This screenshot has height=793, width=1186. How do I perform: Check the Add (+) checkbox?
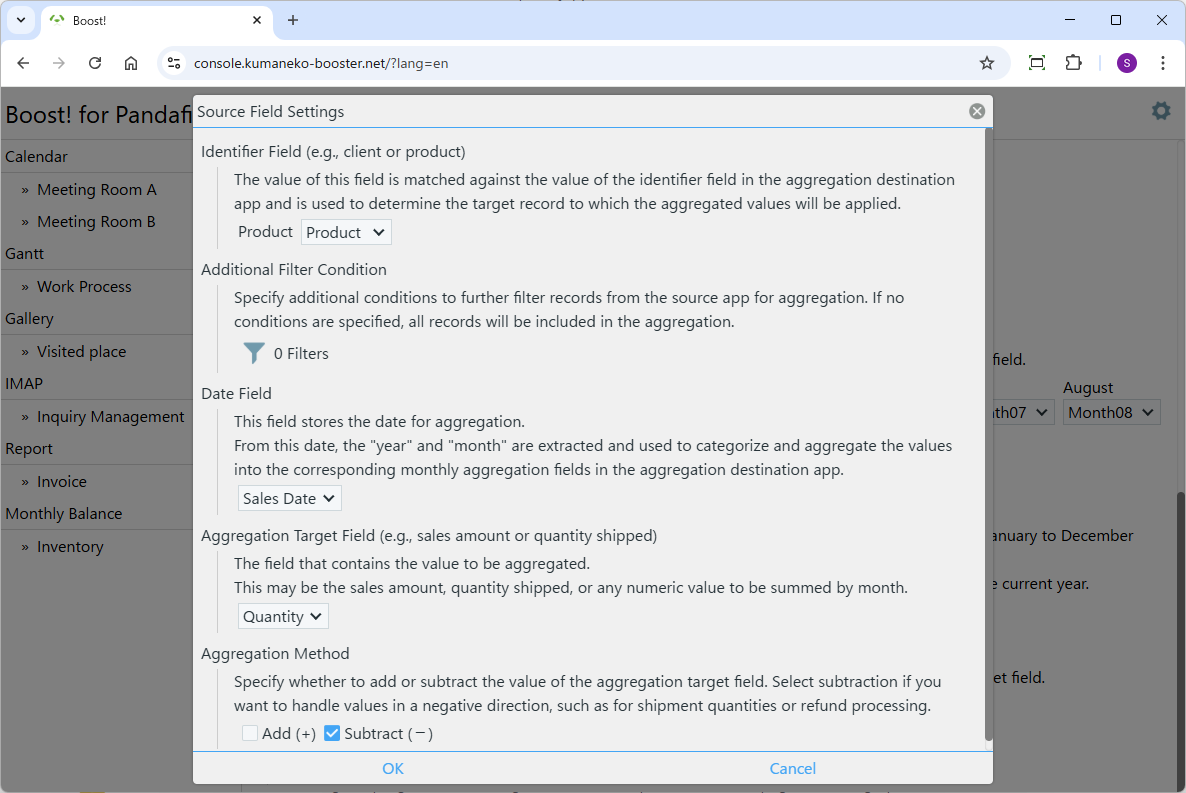pyautogui.click(x=250, y=733)
